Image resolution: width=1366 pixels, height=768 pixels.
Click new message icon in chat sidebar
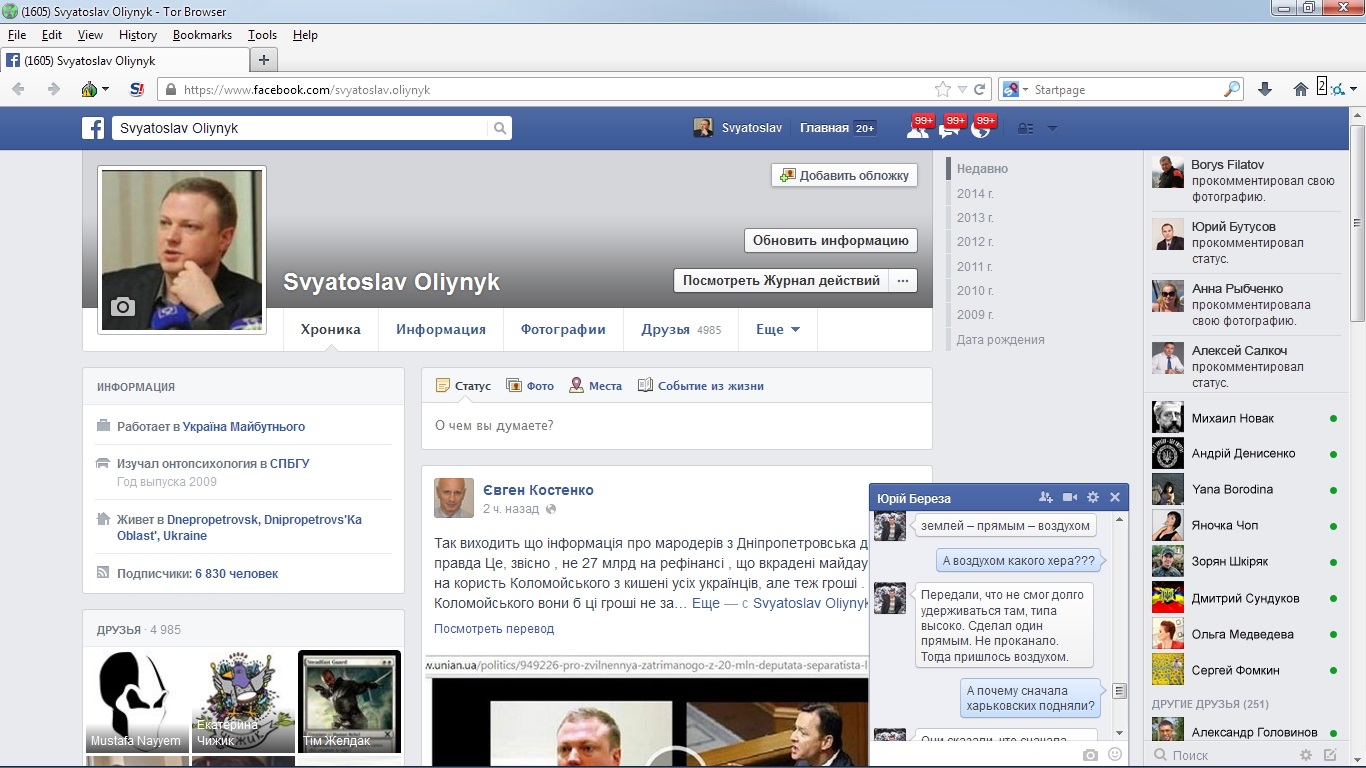pyautogui.click(x=1330, y=755)
